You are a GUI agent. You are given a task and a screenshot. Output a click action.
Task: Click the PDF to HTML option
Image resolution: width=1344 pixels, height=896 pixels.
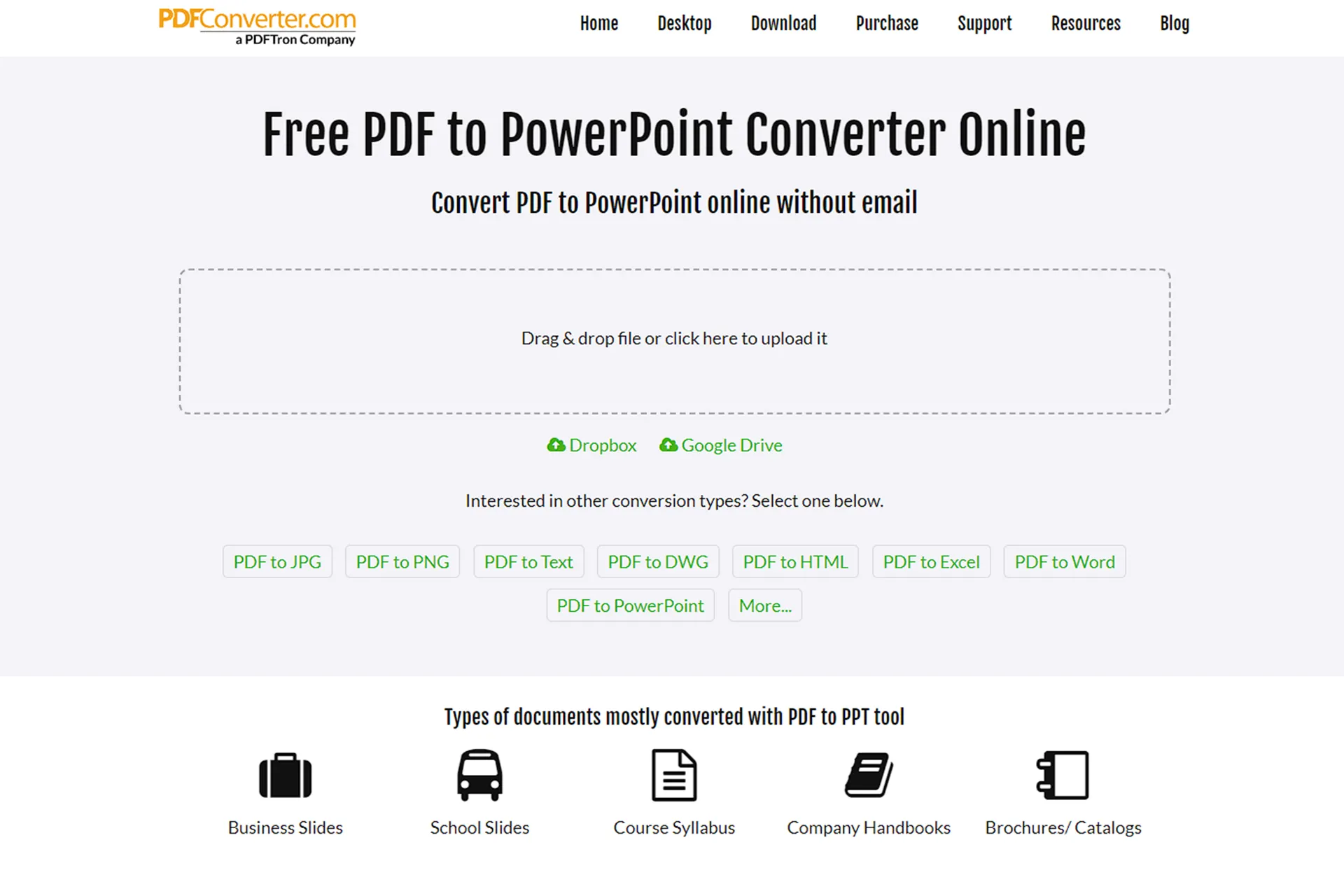coord(796,561)
